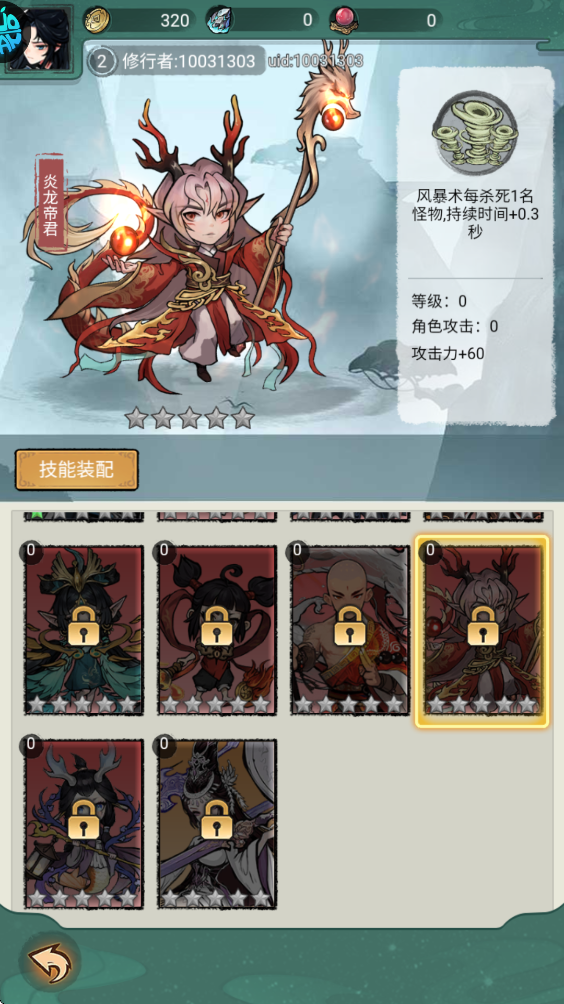The height and width of the screenshot is (1004, 564).
Task: Tap the red orb currency icon
Action: point(344,20)
